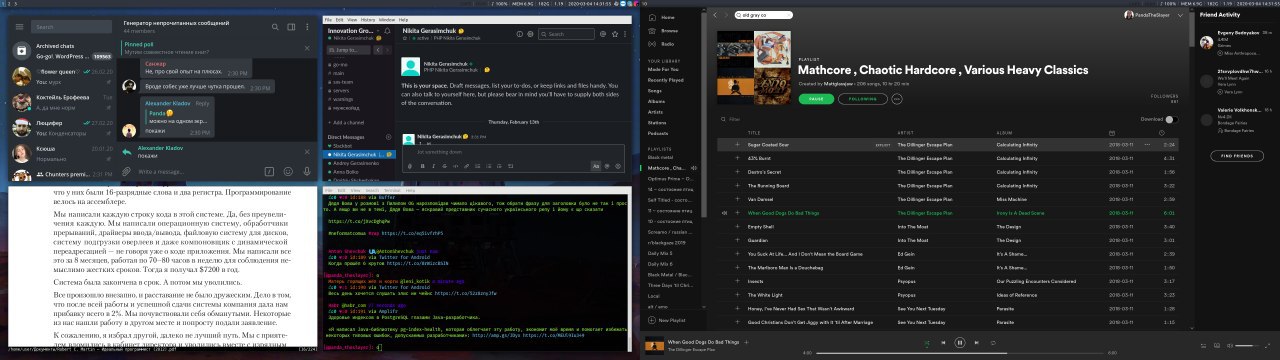The width and height of the screenshot is (1280, 360).
Task: Toggle the playlist Download switch
Action: click(1171, 119)
